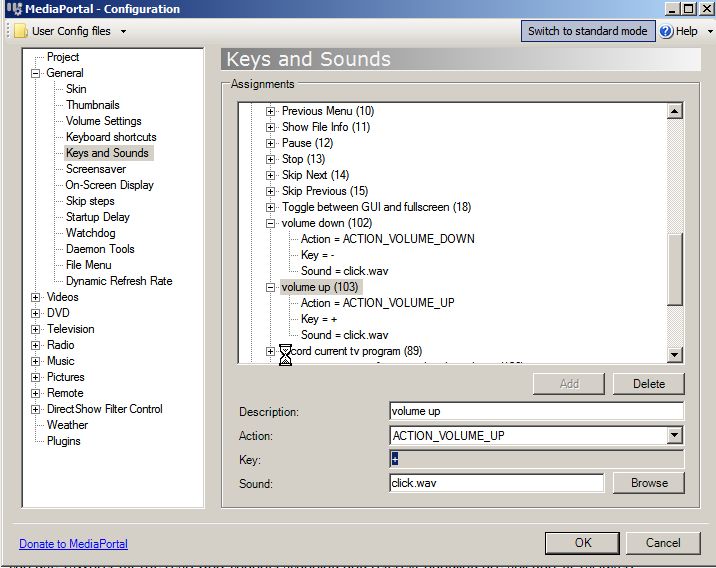Confirm settings with the OK button
Image resolution: width=716 pixels, height=568 pixels.
click(x=582, y=543)
